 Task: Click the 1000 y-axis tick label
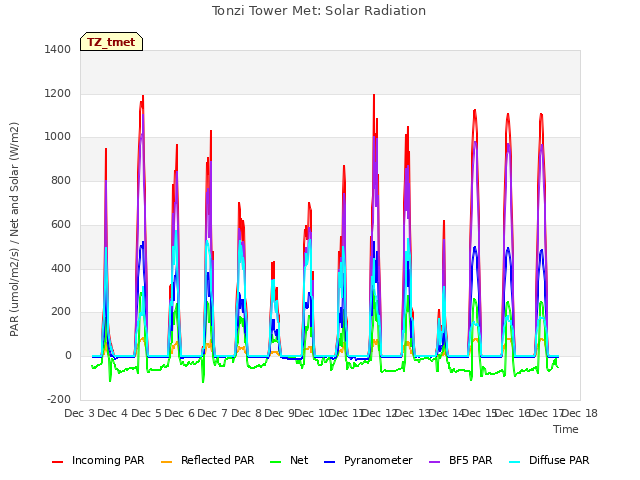[58, 137]
